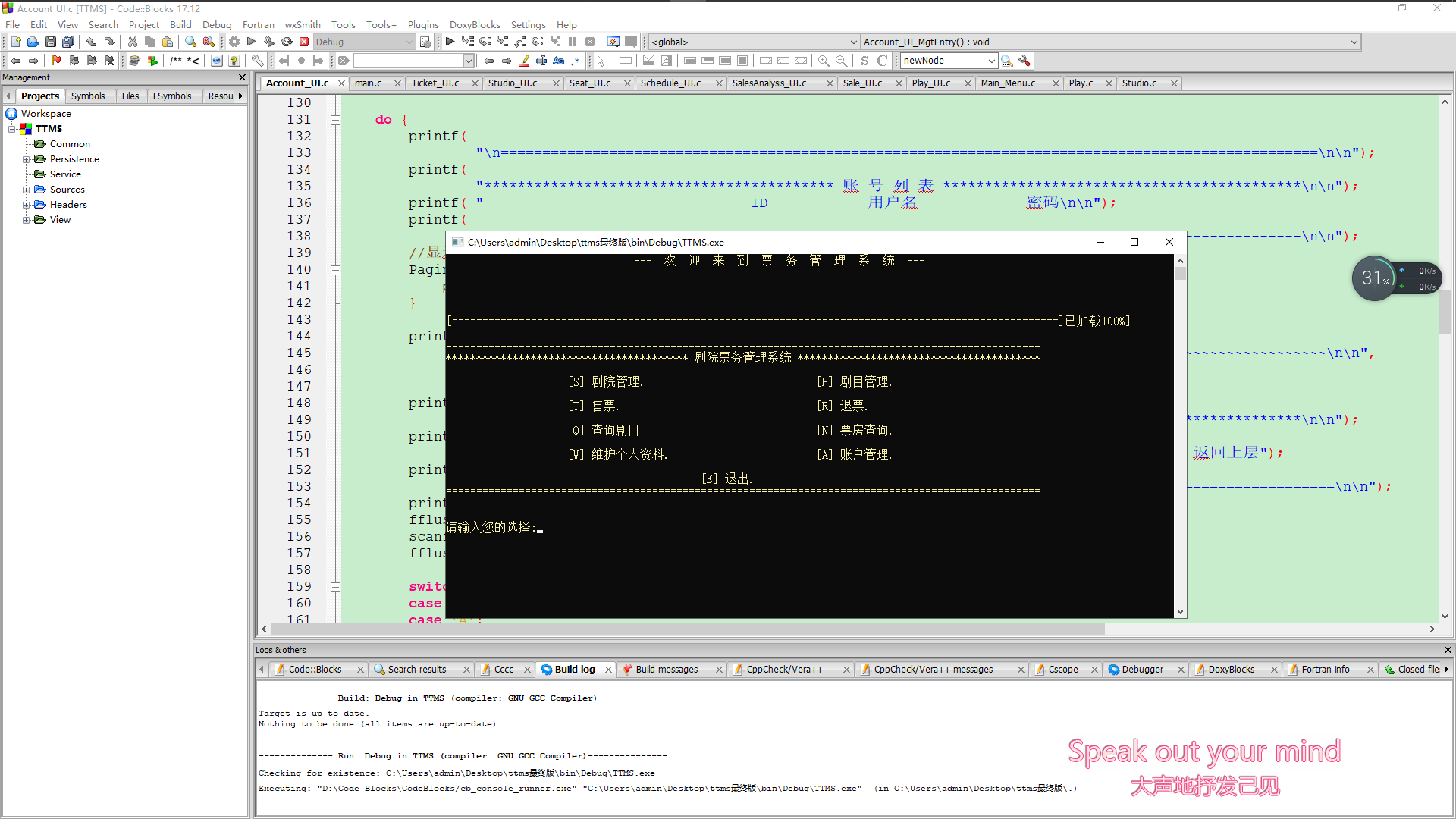Screen dimensions: 1456x819
Task: Toggle the code fold at line 159
Action: point(335,587)
